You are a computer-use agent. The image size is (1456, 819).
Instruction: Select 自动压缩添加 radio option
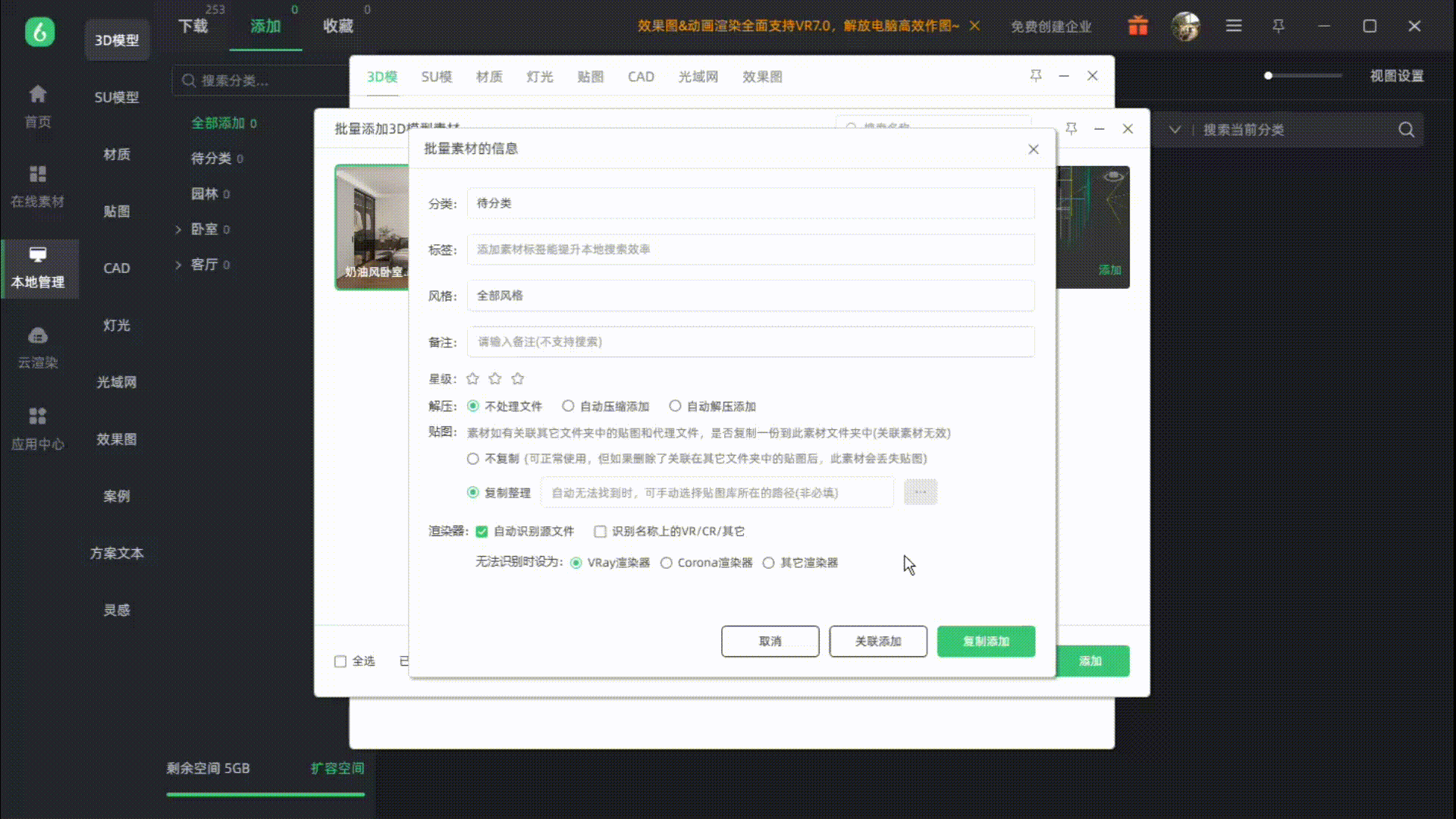coord(568,406)
